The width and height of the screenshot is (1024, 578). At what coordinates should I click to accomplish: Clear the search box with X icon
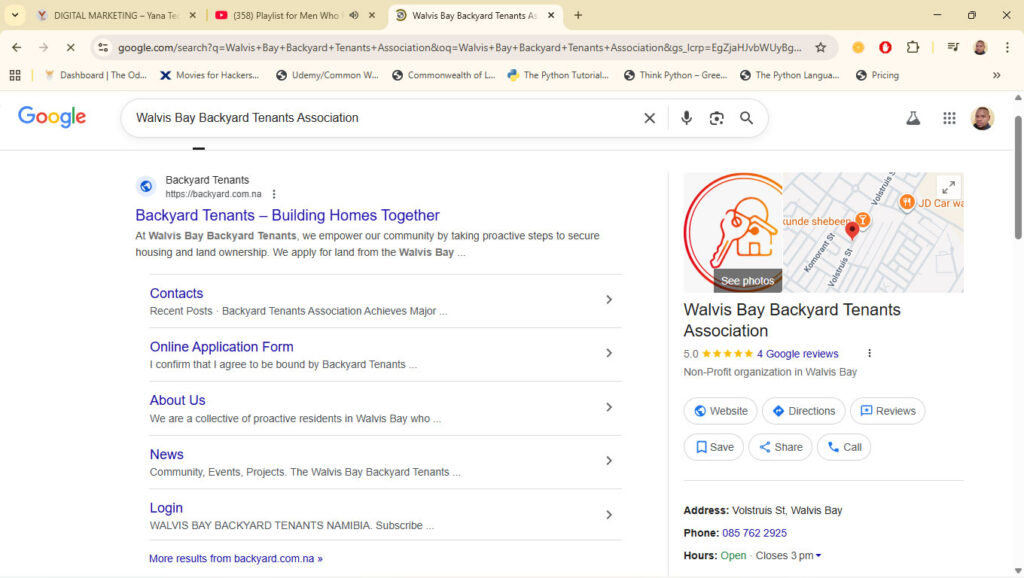pyautogui.click(x=649, y=118)
